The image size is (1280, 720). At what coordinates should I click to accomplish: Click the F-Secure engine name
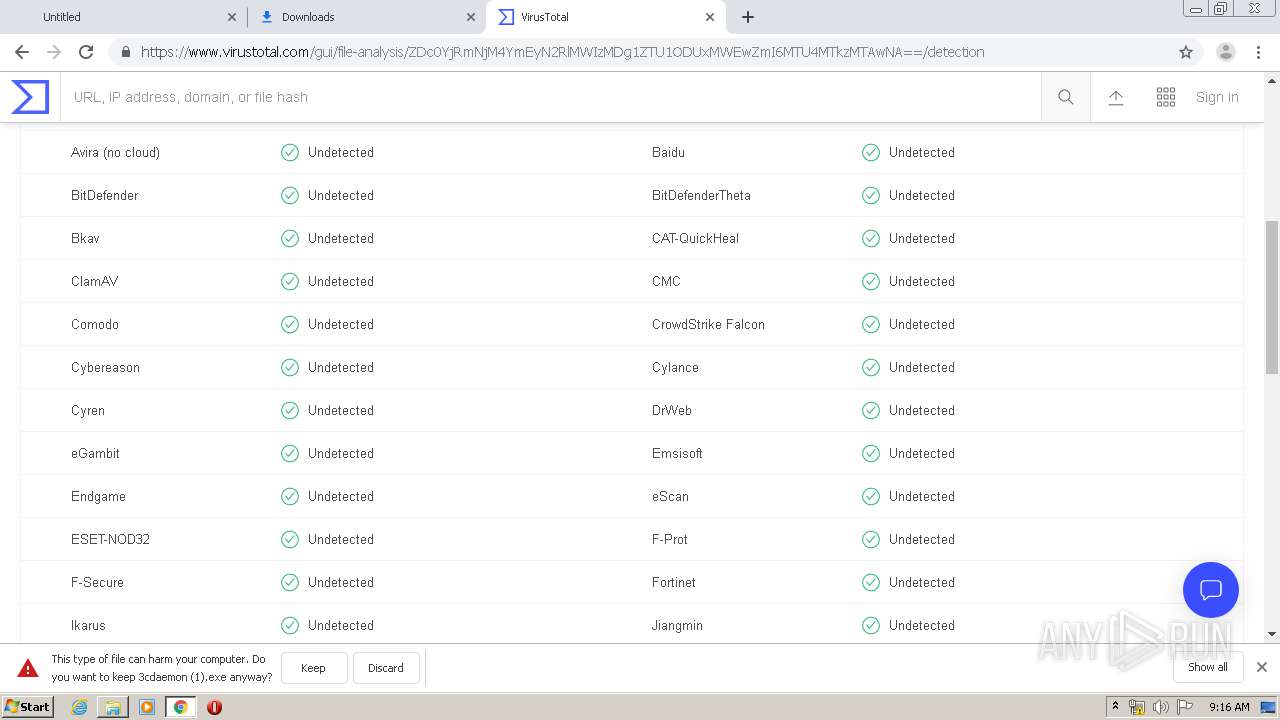pos(97,582)
